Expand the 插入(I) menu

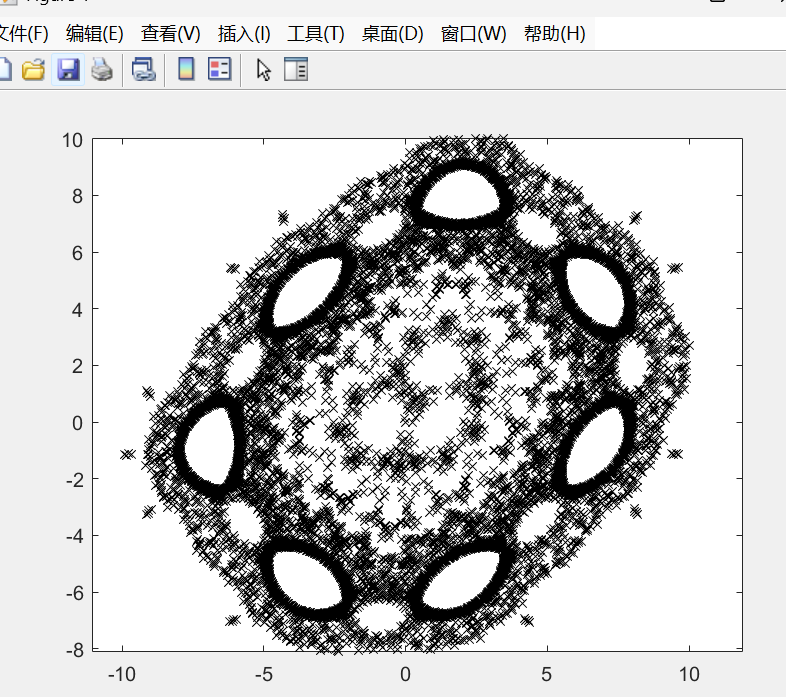244,33
